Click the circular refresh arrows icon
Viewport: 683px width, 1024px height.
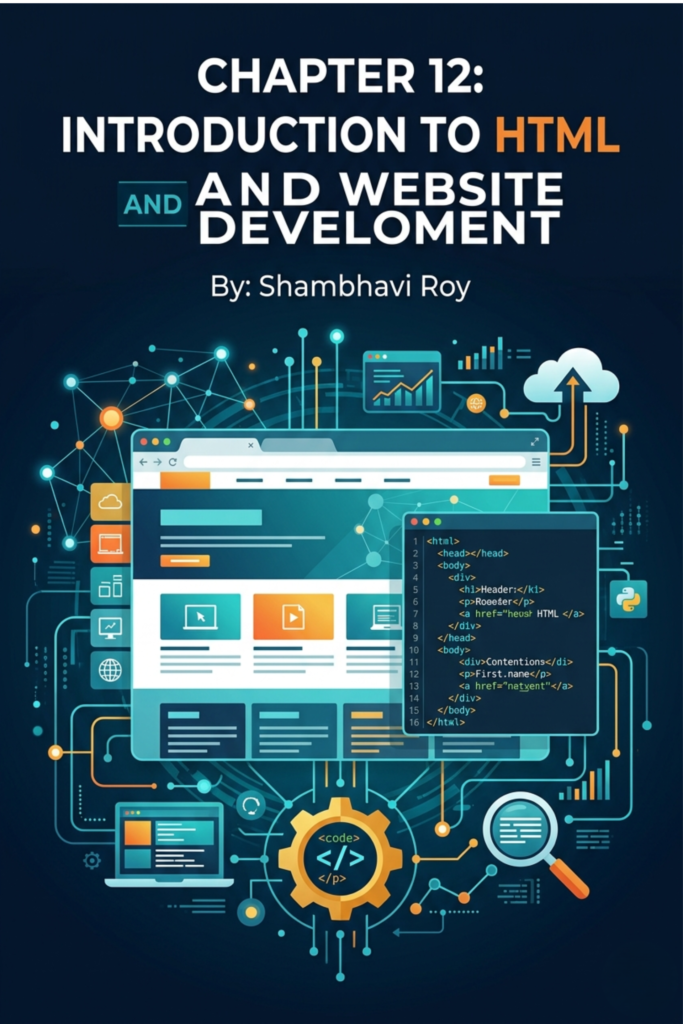point(250,806)
